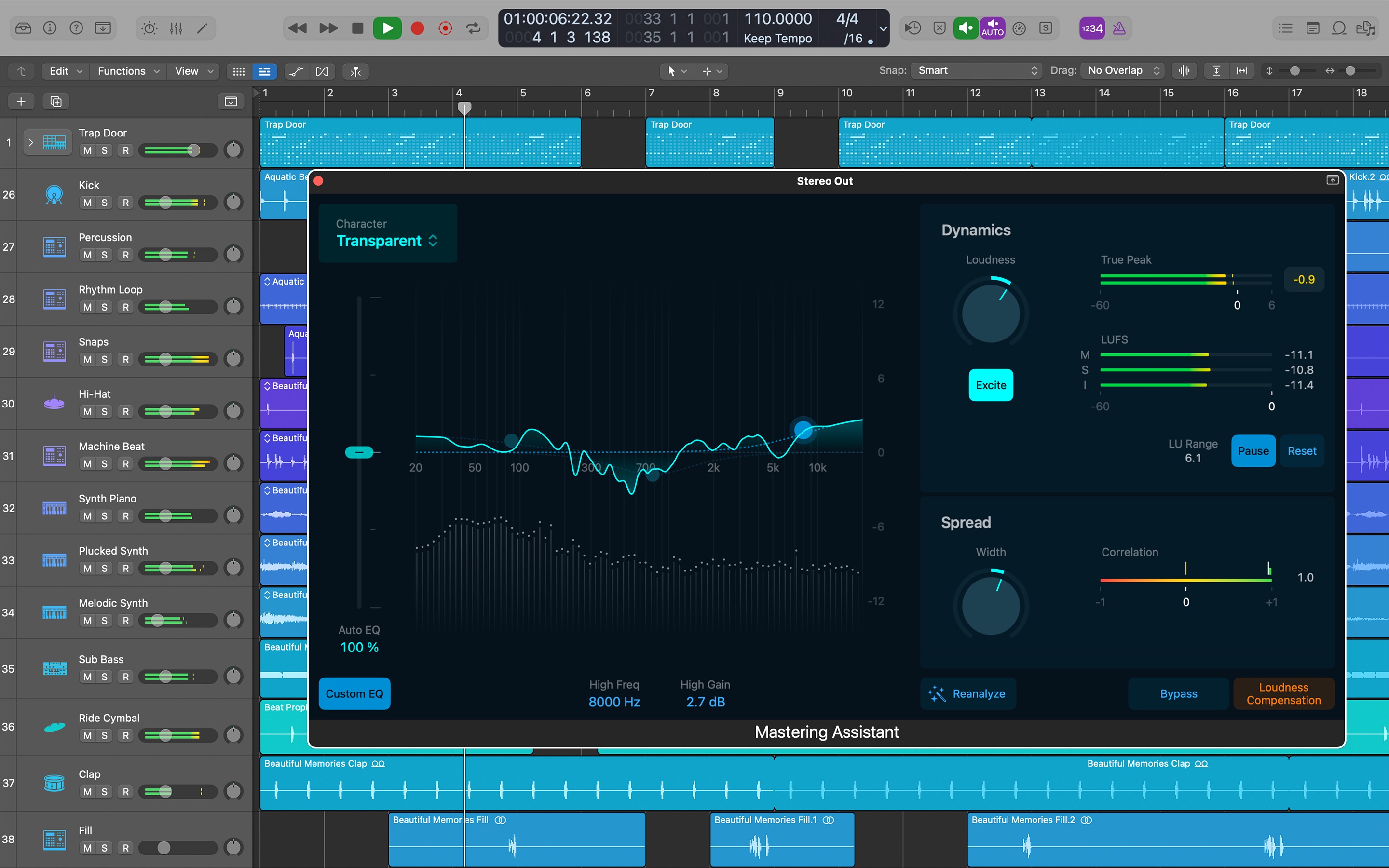Click the Record button in transport
This screenshot has width=1389, height=868.
[x=418, y=28]
